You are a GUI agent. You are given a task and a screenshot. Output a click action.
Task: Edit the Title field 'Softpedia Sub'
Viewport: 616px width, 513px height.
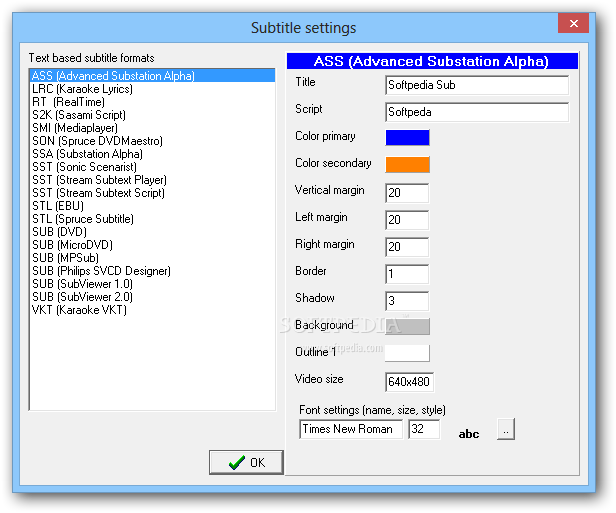477,85
